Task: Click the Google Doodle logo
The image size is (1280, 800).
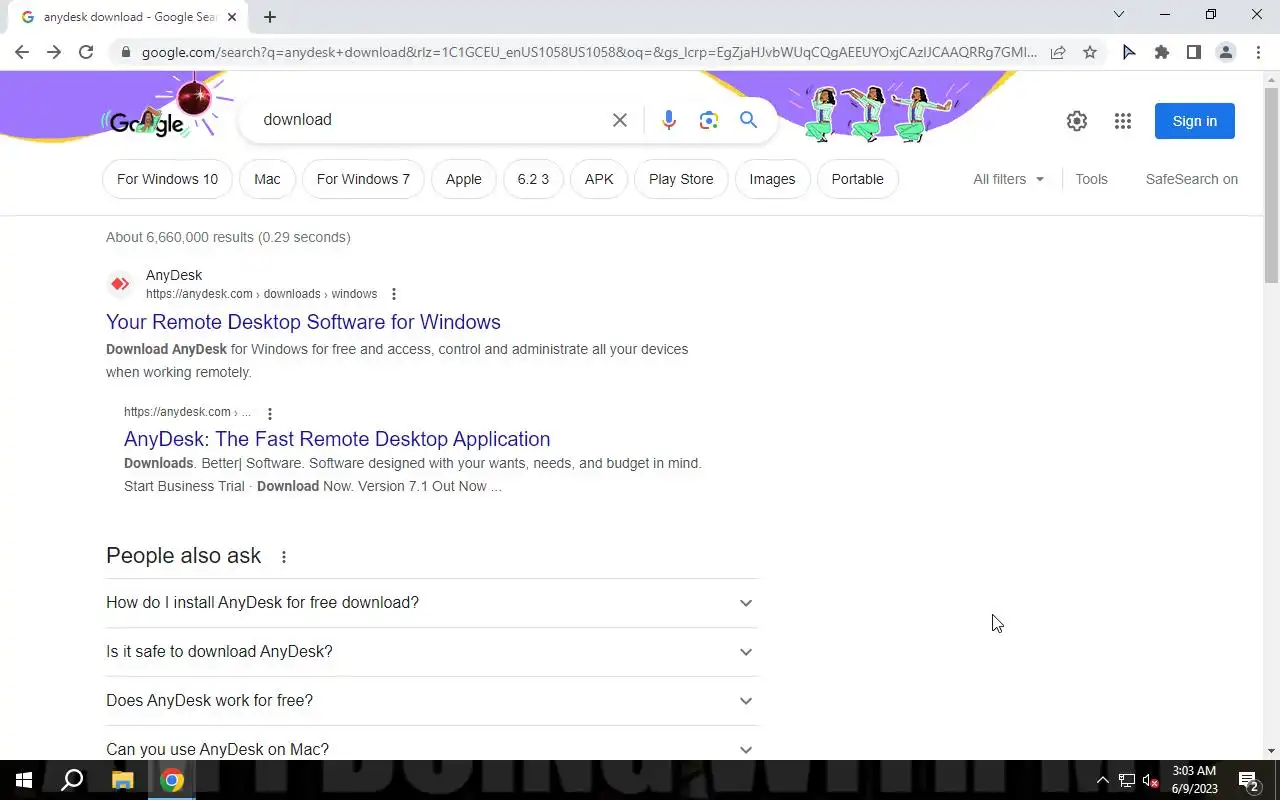Action: tap(148, 121)
